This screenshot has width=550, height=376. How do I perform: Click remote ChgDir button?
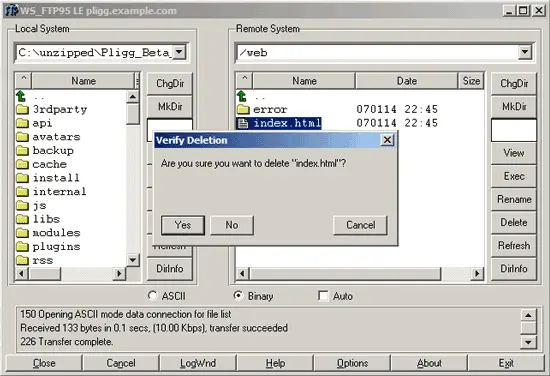pos(514,83)
